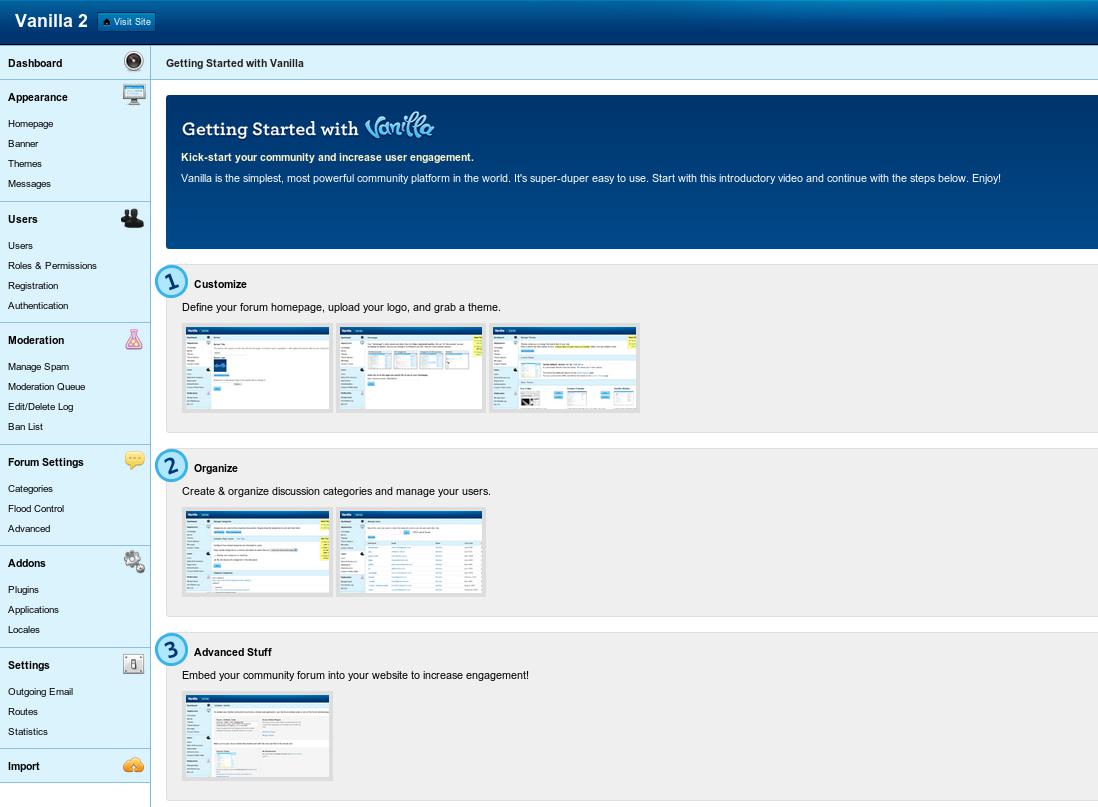Click the Appearance monitor icon
The image size is (1098, 807).
pos(134,95)
